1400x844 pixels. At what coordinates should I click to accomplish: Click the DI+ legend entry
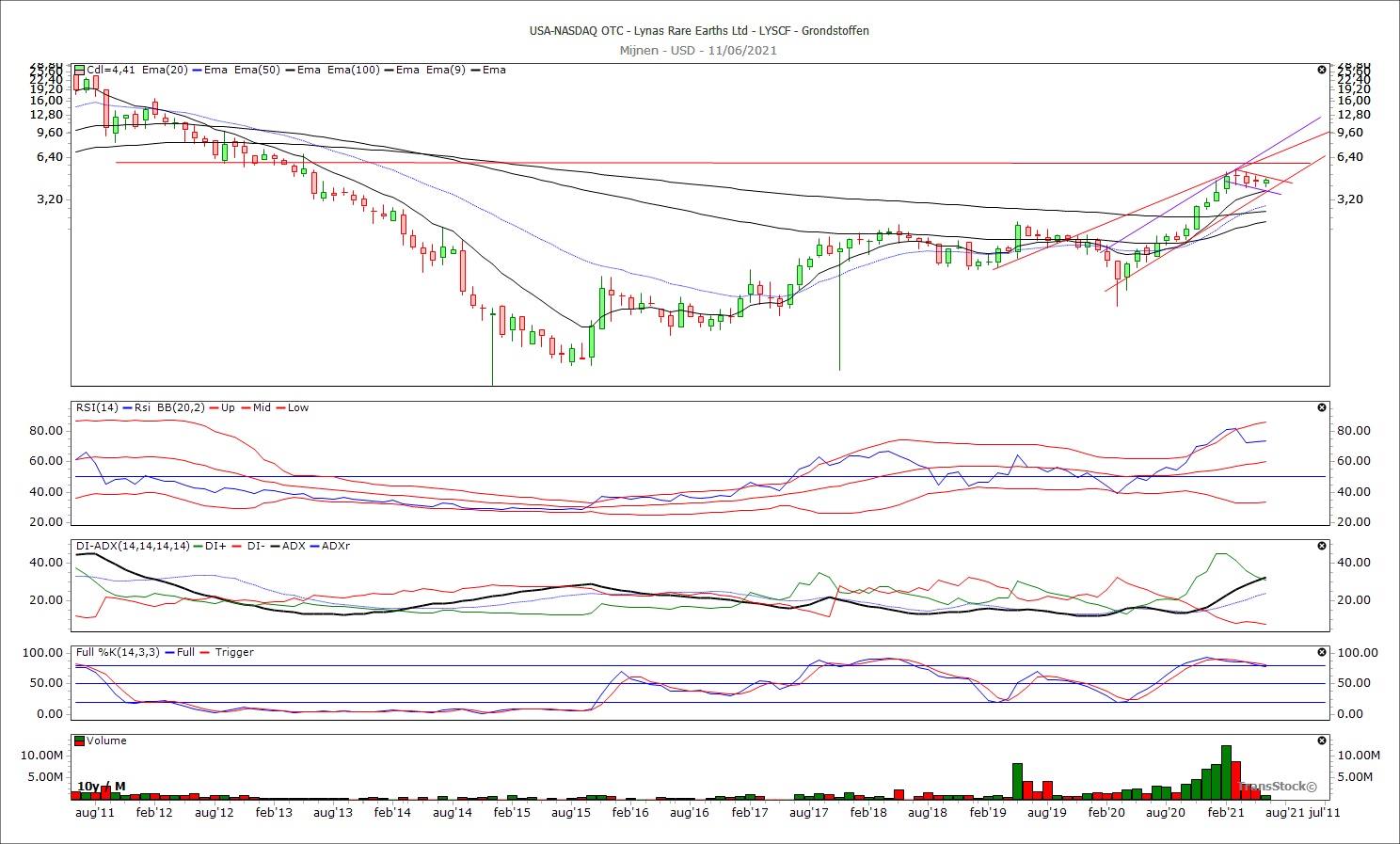coord(215,546)
